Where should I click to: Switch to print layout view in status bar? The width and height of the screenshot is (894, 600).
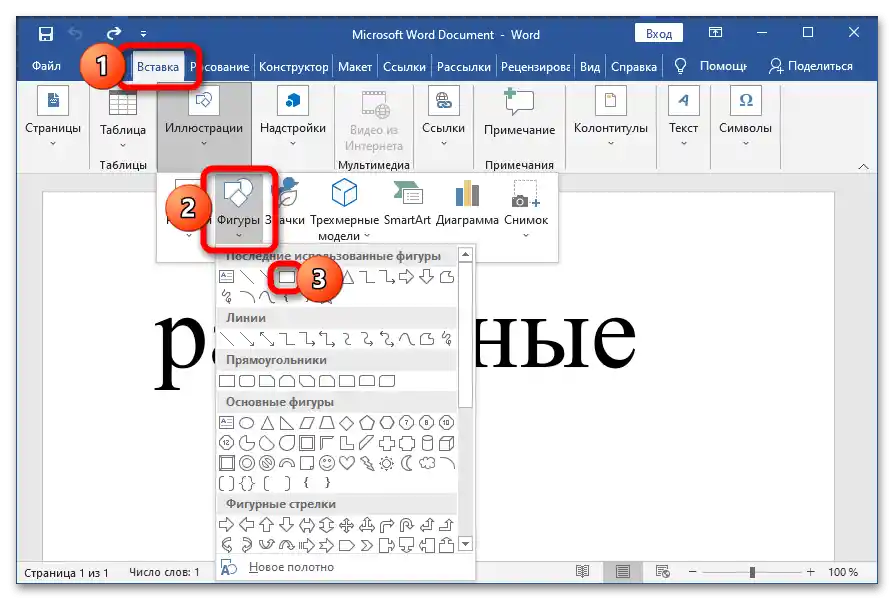coord(623,571)
